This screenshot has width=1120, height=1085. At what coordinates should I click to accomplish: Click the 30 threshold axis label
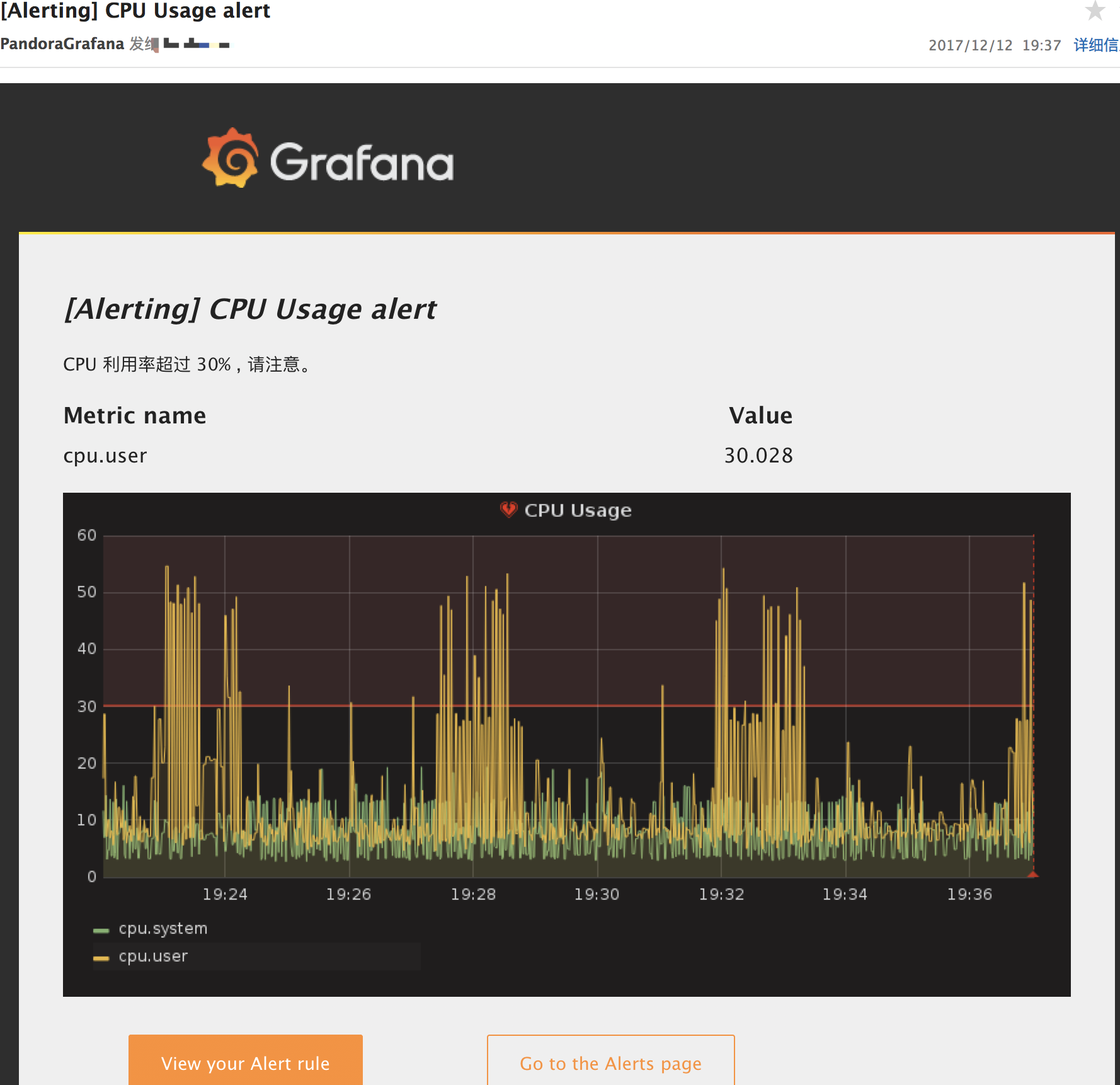pyautogui.click(x=87, y=706)
